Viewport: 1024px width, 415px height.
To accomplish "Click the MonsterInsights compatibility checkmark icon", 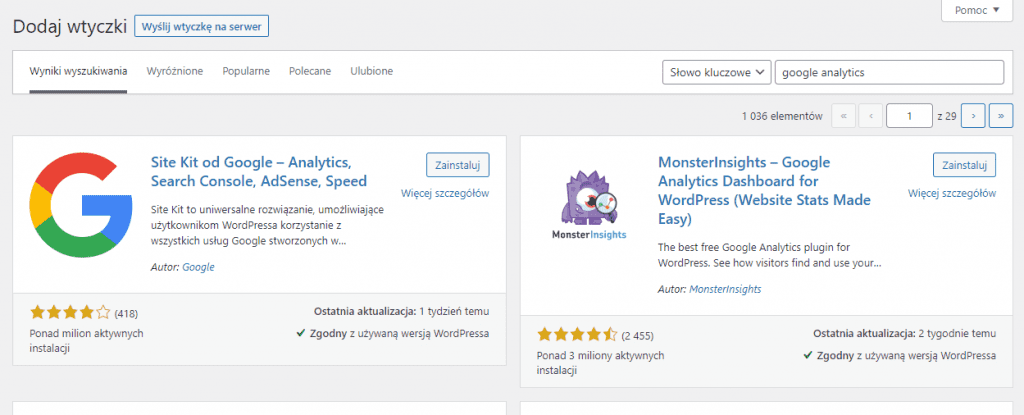I will (x=808, y=356).
